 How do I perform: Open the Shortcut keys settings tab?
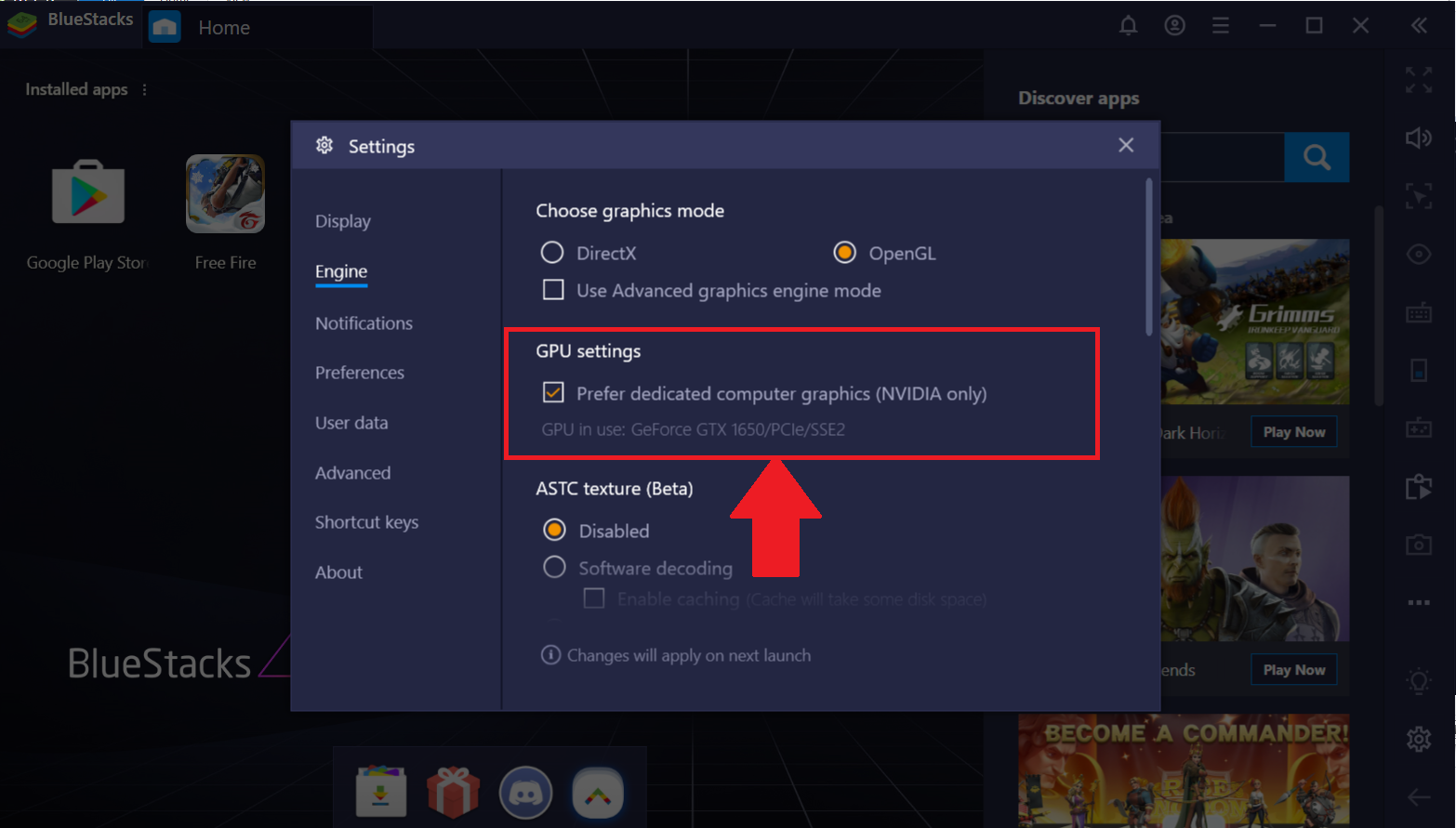pos(366,522)
